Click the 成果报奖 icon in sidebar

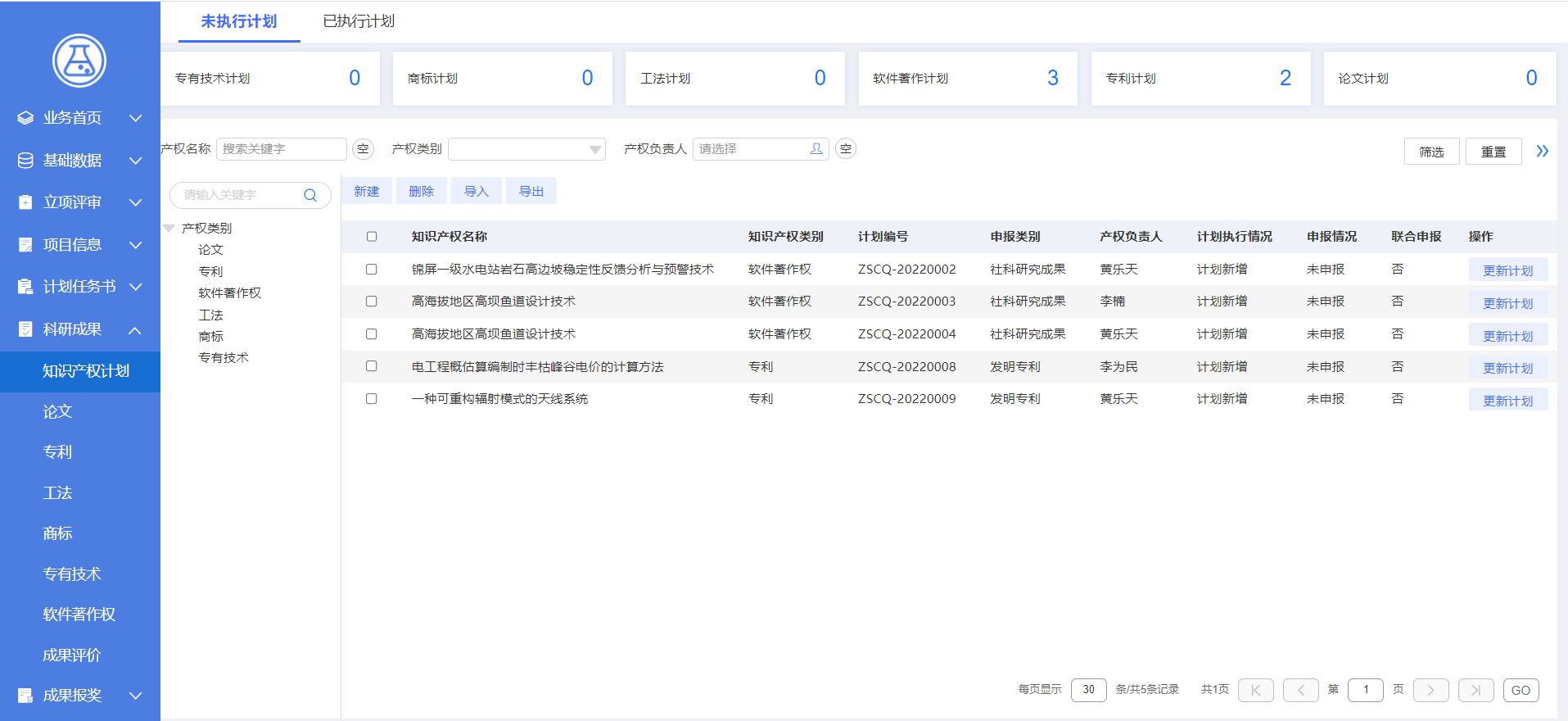(25, 696)
